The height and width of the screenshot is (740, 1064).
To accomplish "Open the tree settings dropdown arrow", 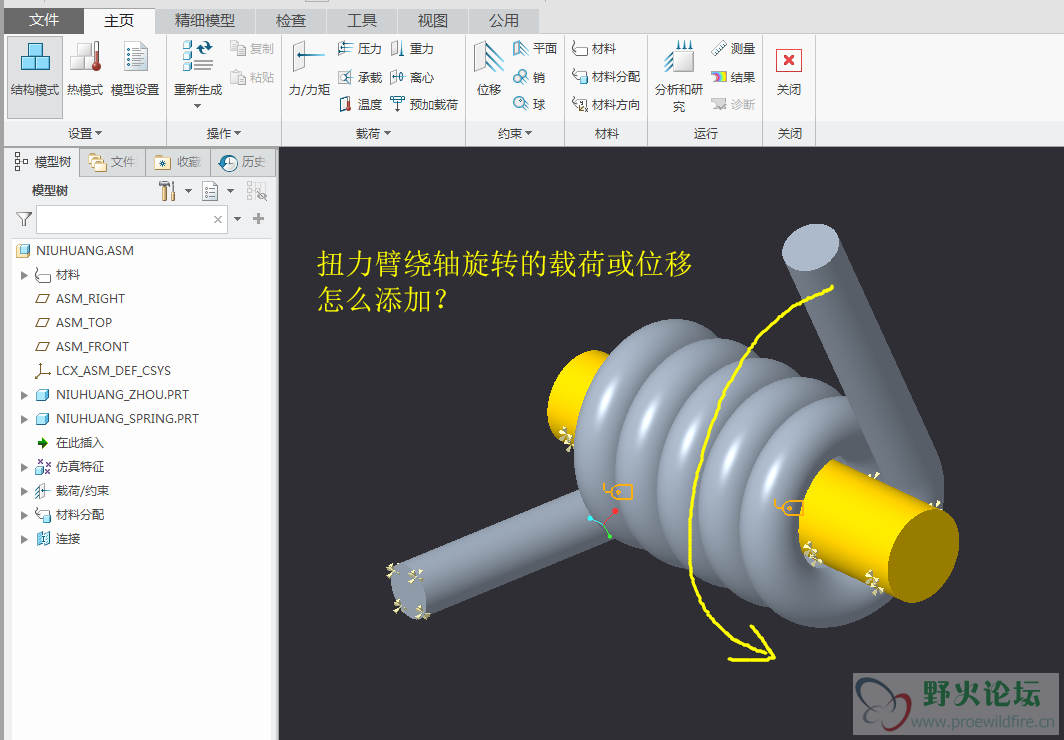I will pyautogui.click(x=188, y=191).
